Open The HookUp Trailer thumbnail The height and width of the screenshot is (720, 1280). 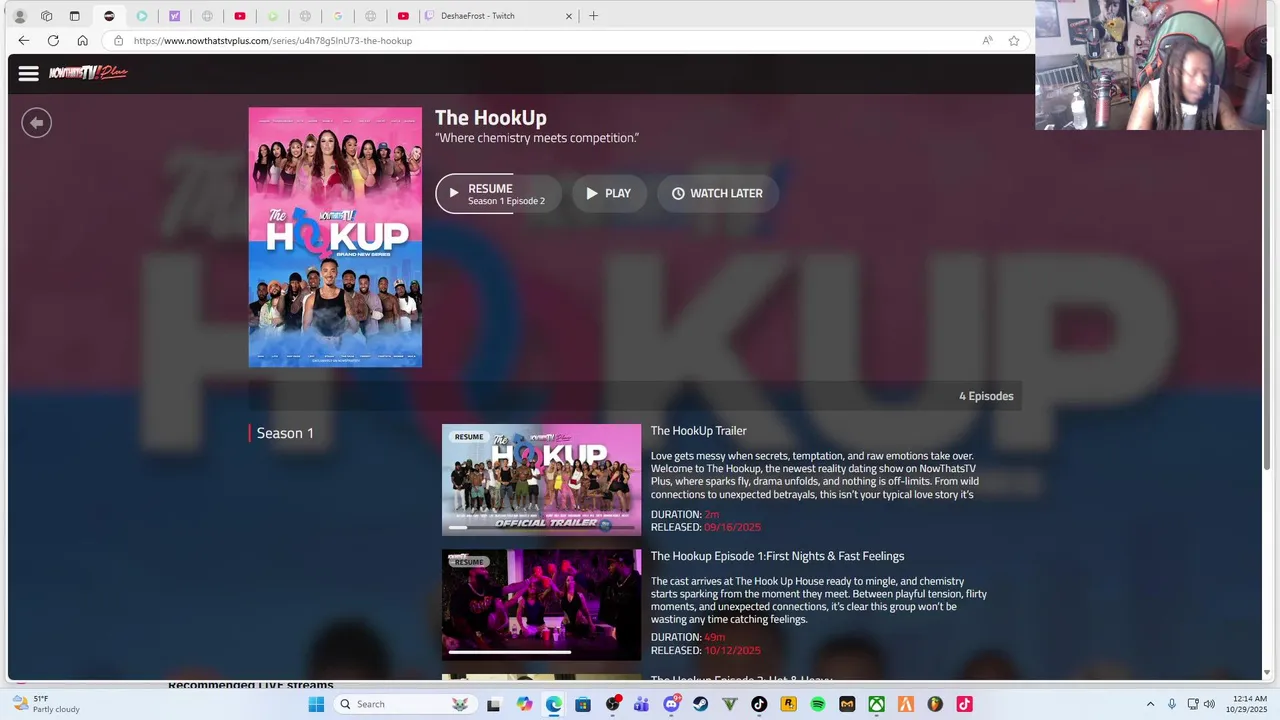[541, 480]
